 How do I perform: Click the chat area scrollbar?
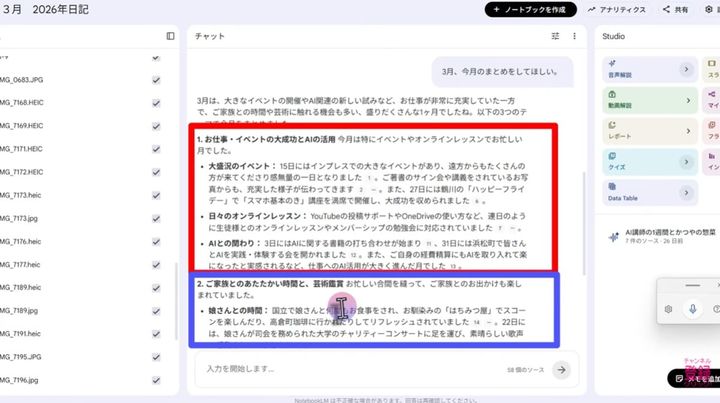pos(584,224)
